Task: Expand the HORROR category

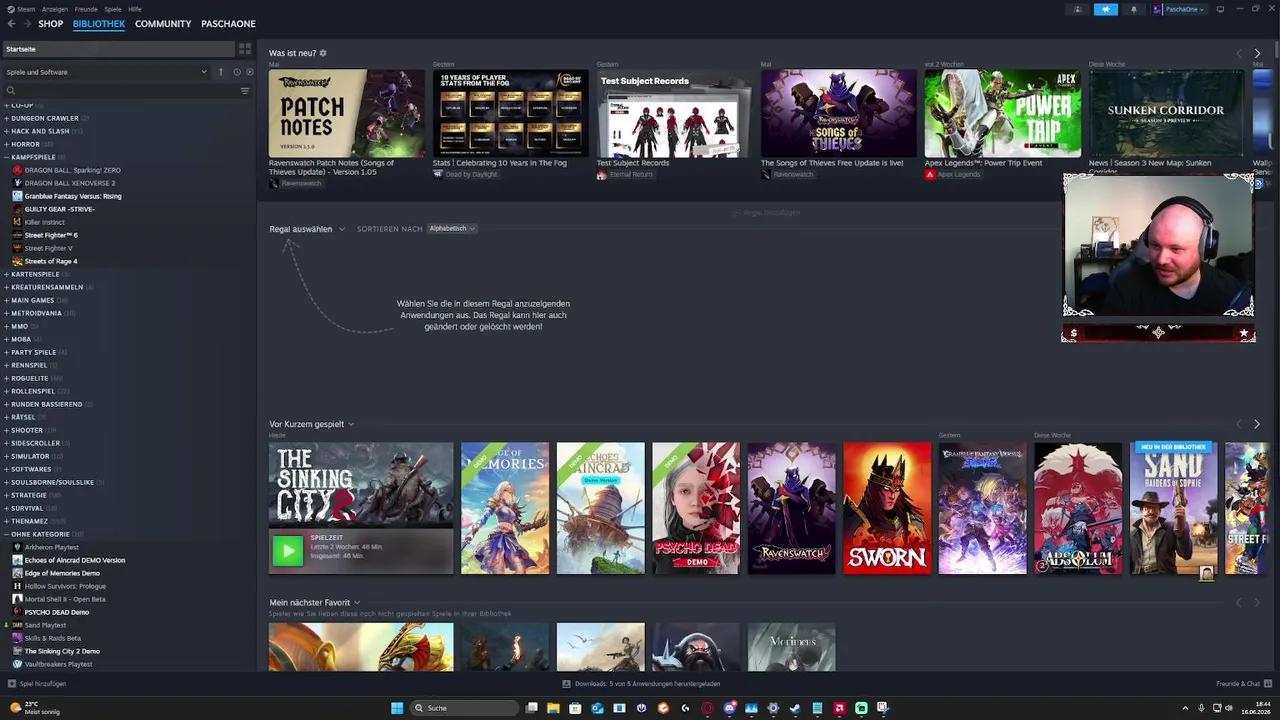Action: 6,144
